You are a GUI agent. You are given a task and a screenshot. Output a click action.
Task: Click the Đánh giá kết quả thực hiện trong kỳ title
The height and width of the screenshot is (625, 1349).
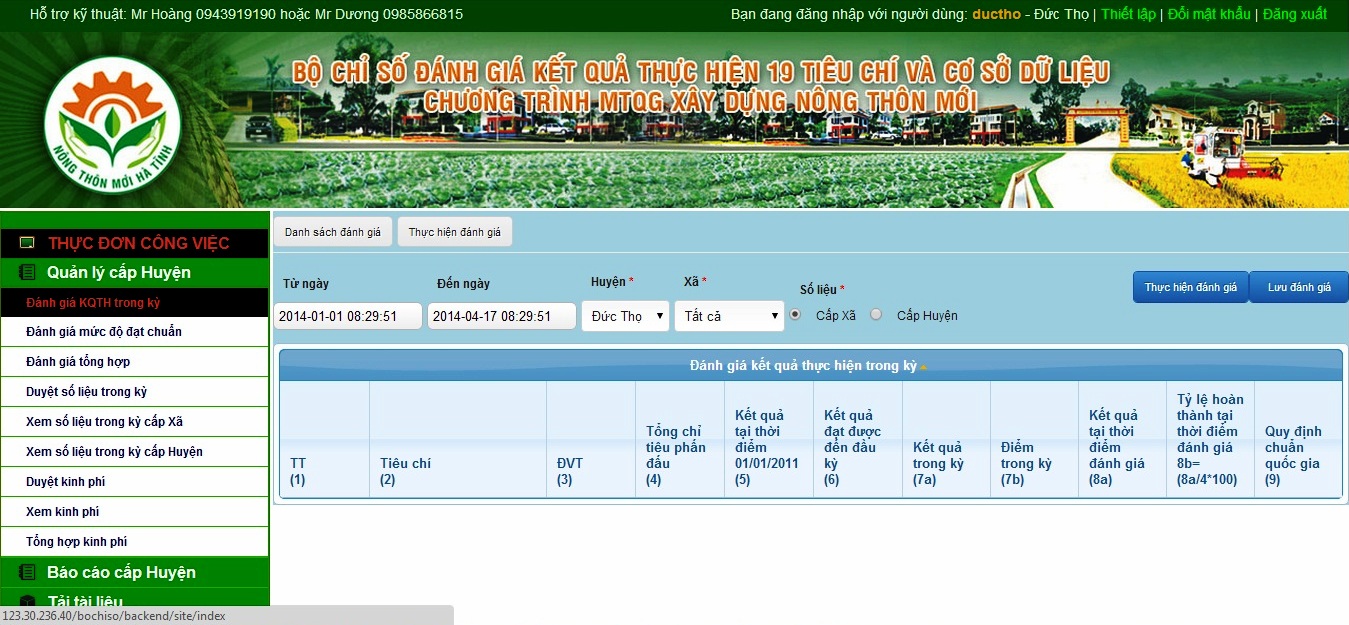803,366
